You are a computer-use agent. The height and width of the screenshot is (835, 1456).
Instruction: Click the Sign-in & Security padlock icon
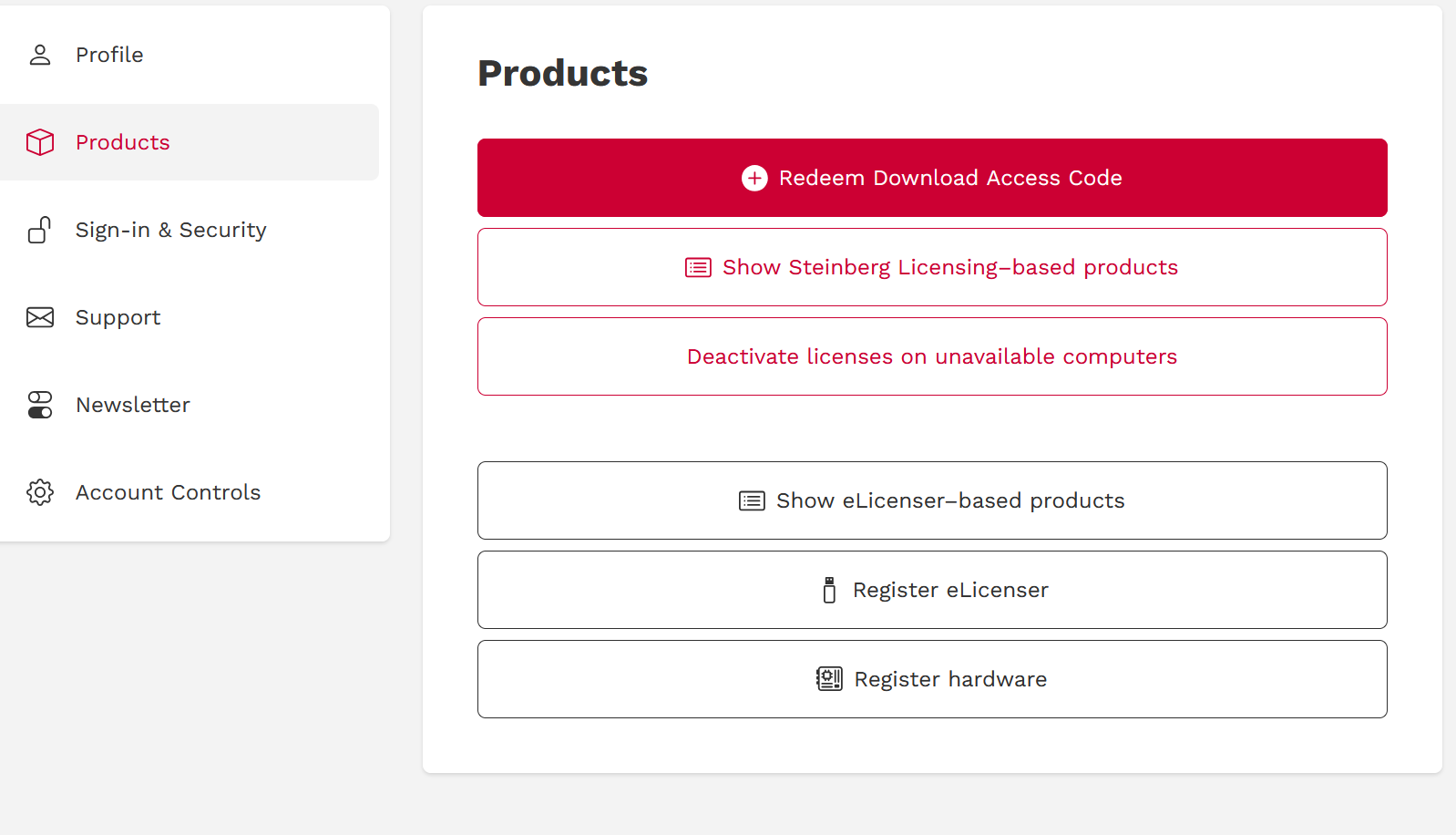(x=39, y=230)
